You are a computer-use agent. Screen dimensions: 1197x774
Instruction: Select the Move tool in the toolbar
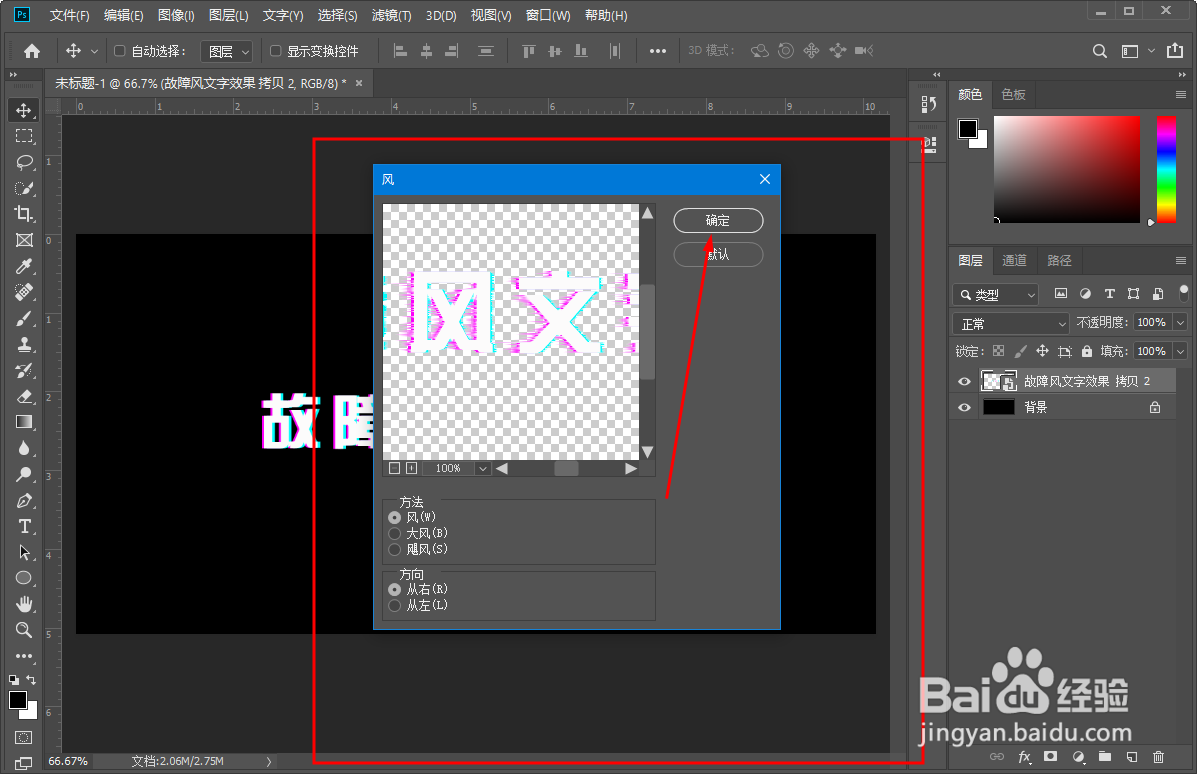pos(22,110)
